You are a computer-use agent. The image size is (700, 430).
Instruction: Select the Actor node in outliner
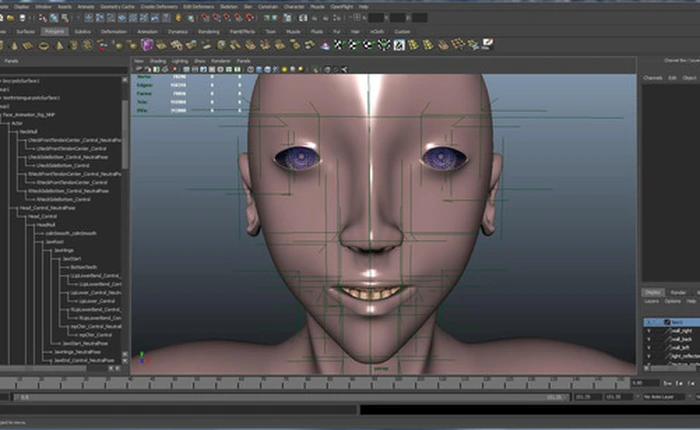[x=17, y=123]
